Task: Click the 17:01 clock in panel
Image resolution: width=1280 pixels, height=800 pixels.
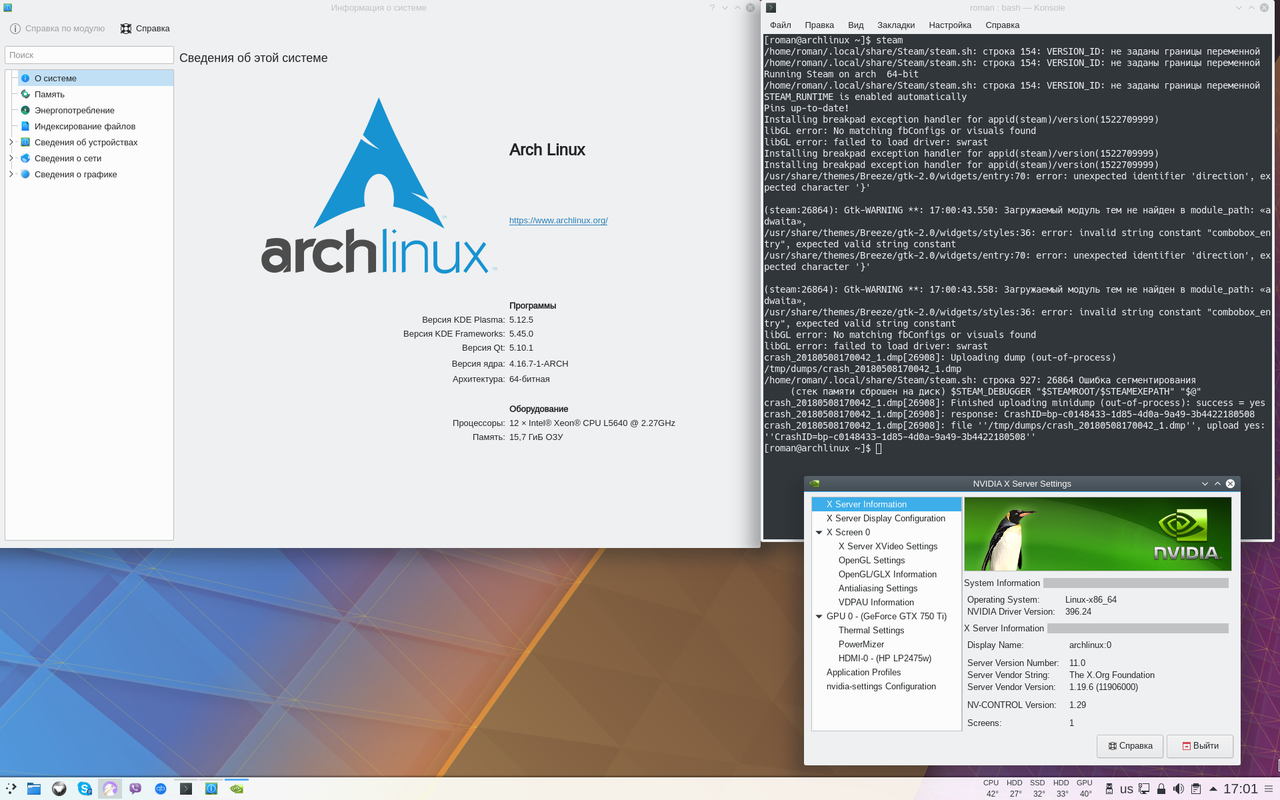Action: pyautogui.click(x=1241, y=789)
